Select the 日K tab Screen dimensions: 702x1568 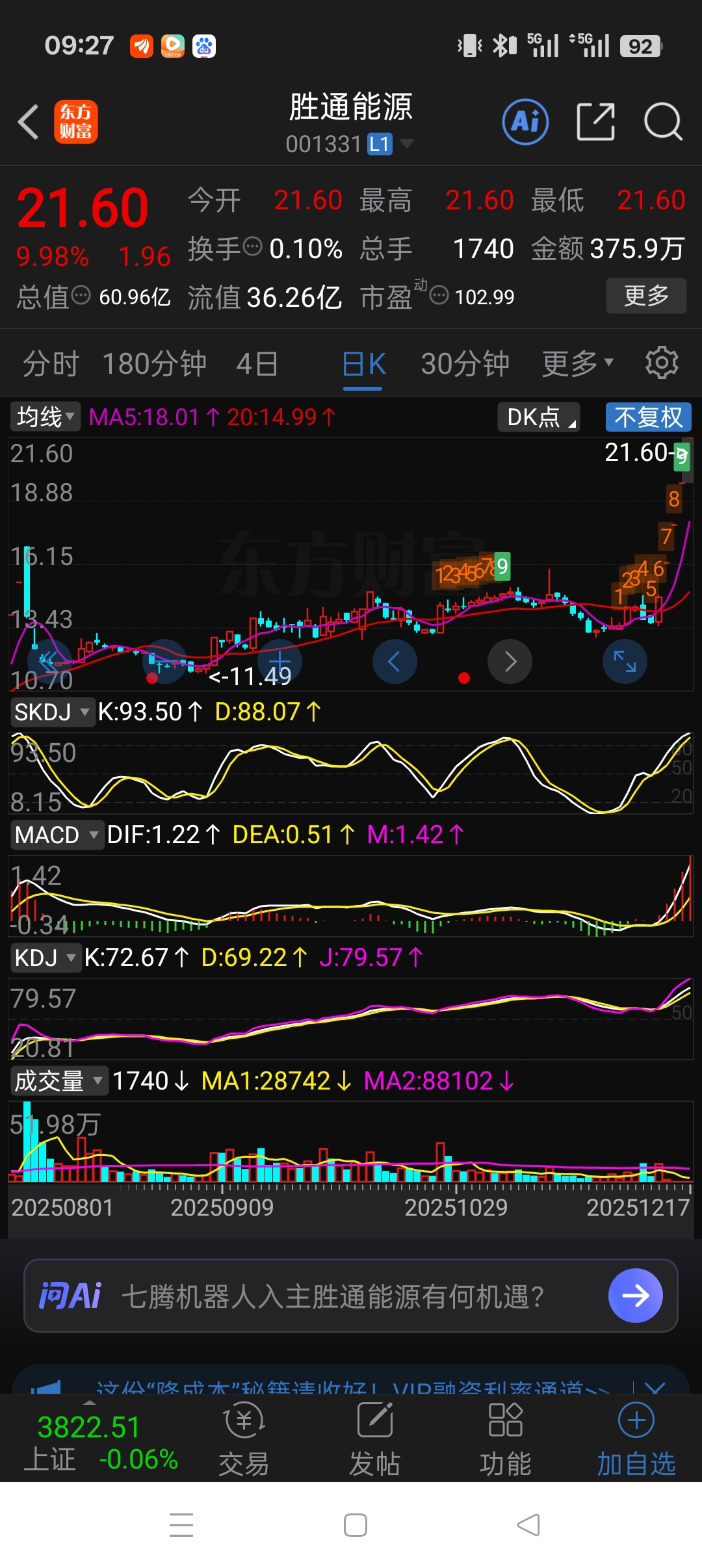pyautogui.click(x=364, y=363)
